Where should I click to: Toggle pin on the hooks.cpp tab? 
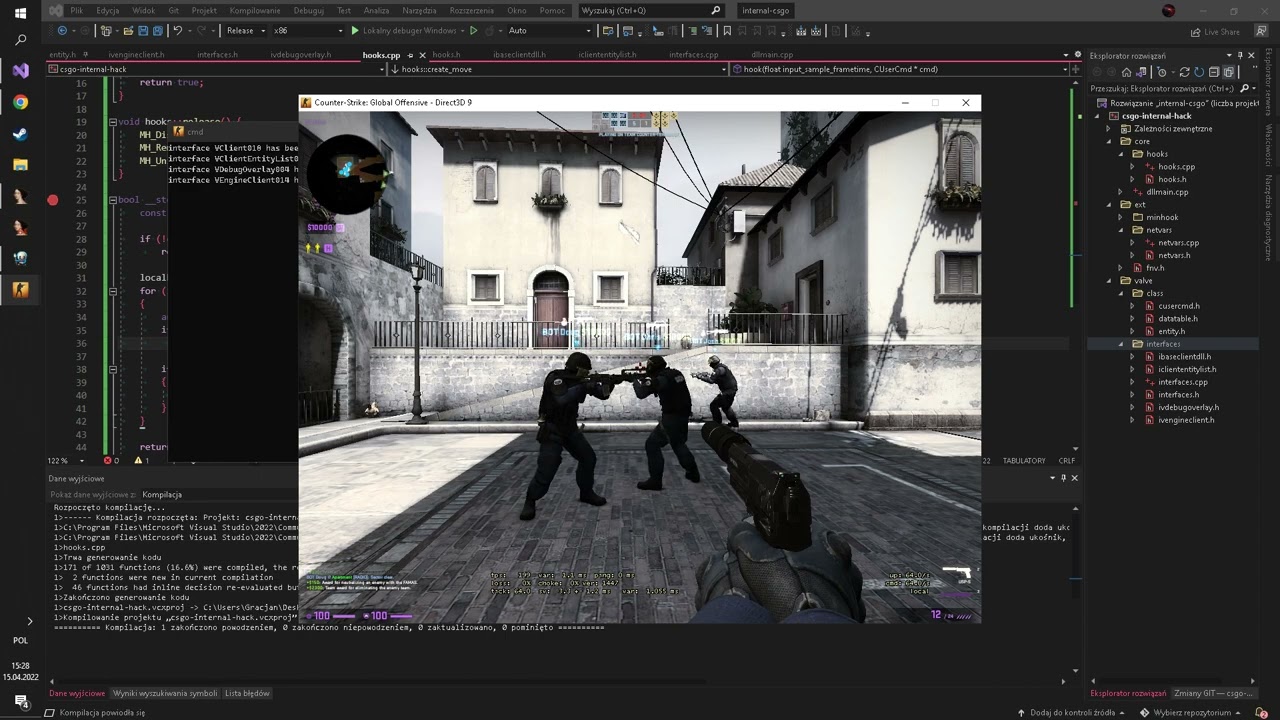[410, 55]
